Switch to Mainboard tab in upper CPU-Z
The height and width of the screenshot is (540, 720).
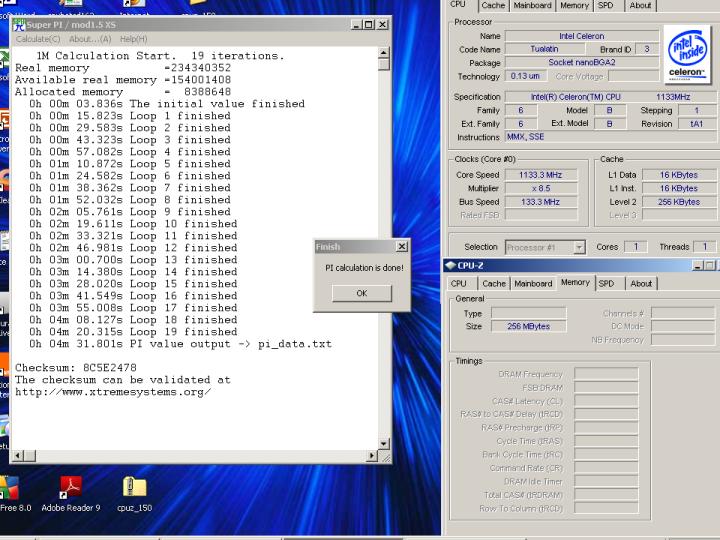(x=532, y=5)
